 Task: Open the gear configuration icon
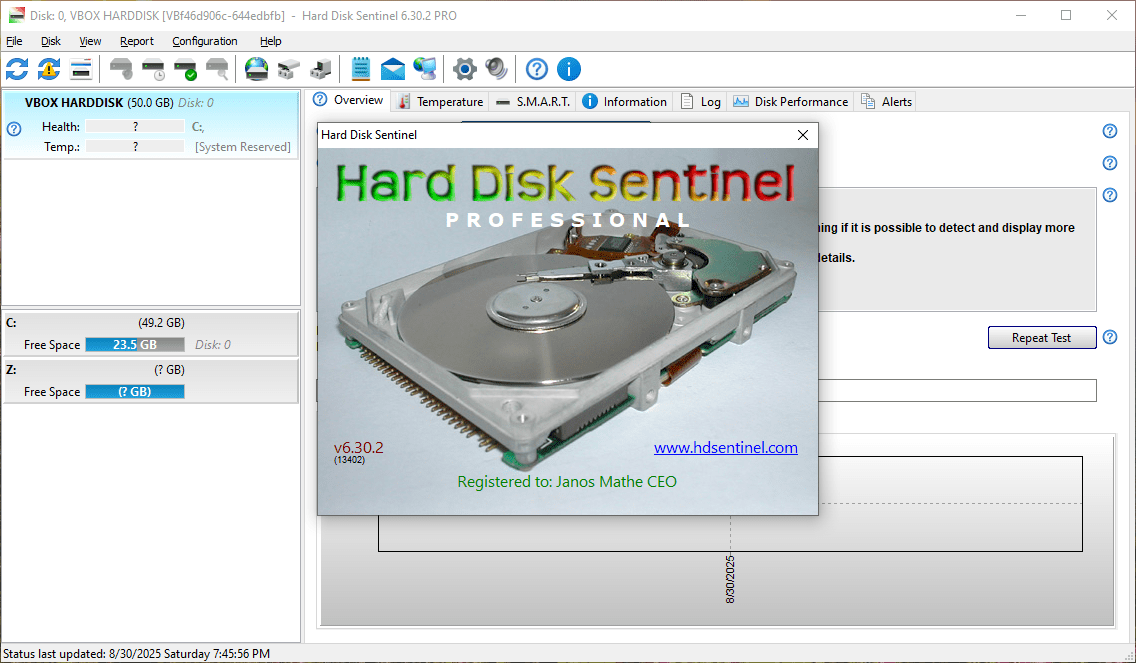tap(464, 69)
